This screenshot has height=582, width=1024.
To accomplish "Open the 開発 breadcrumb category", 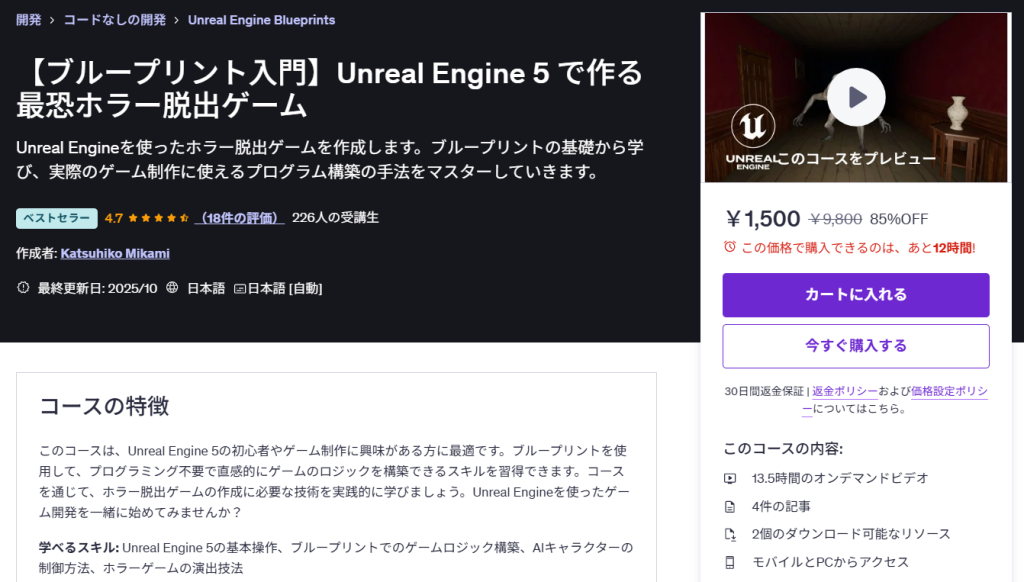I will tap(29, 20).
